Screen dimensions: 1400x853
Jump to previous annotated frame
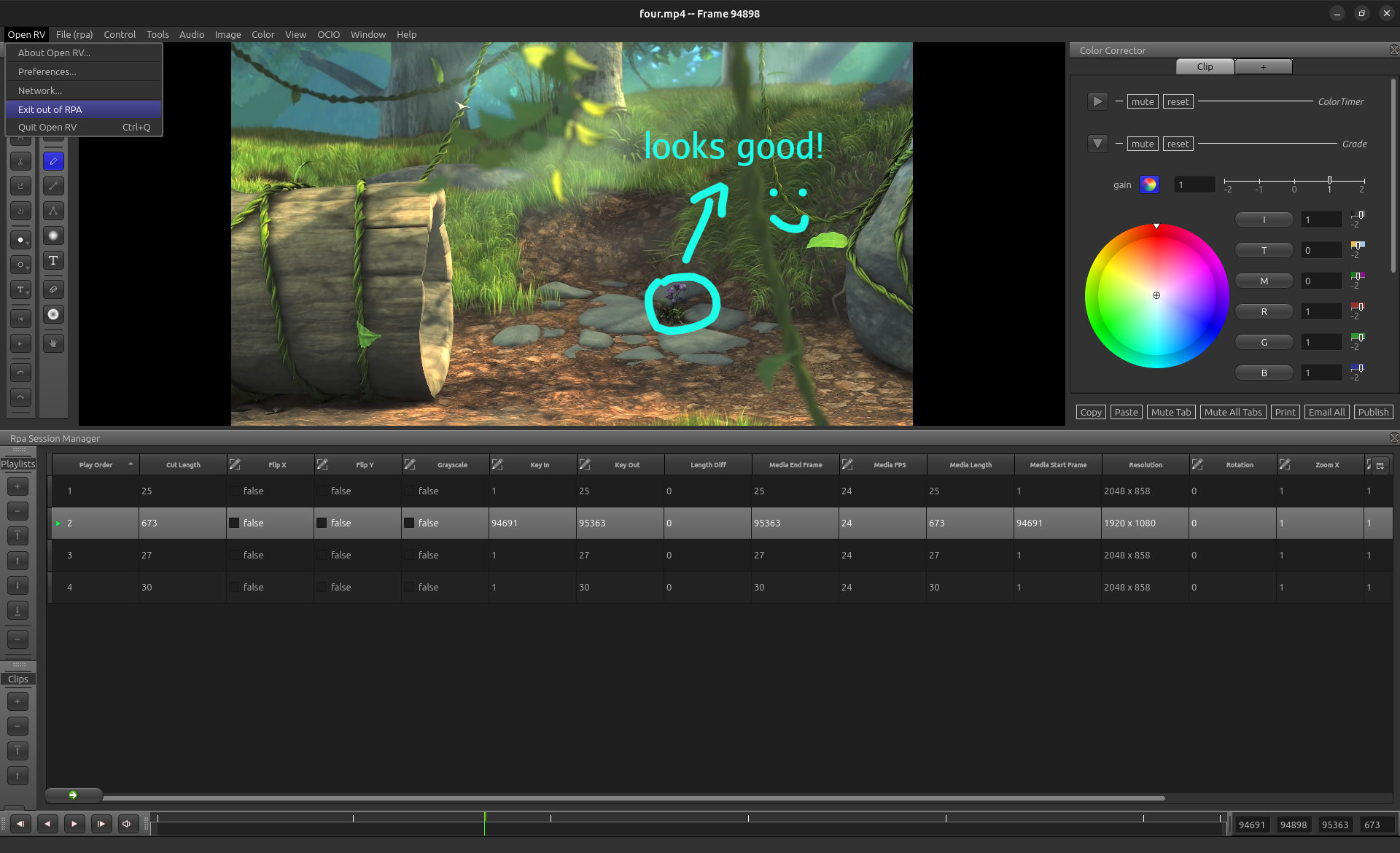pos(20,319)
